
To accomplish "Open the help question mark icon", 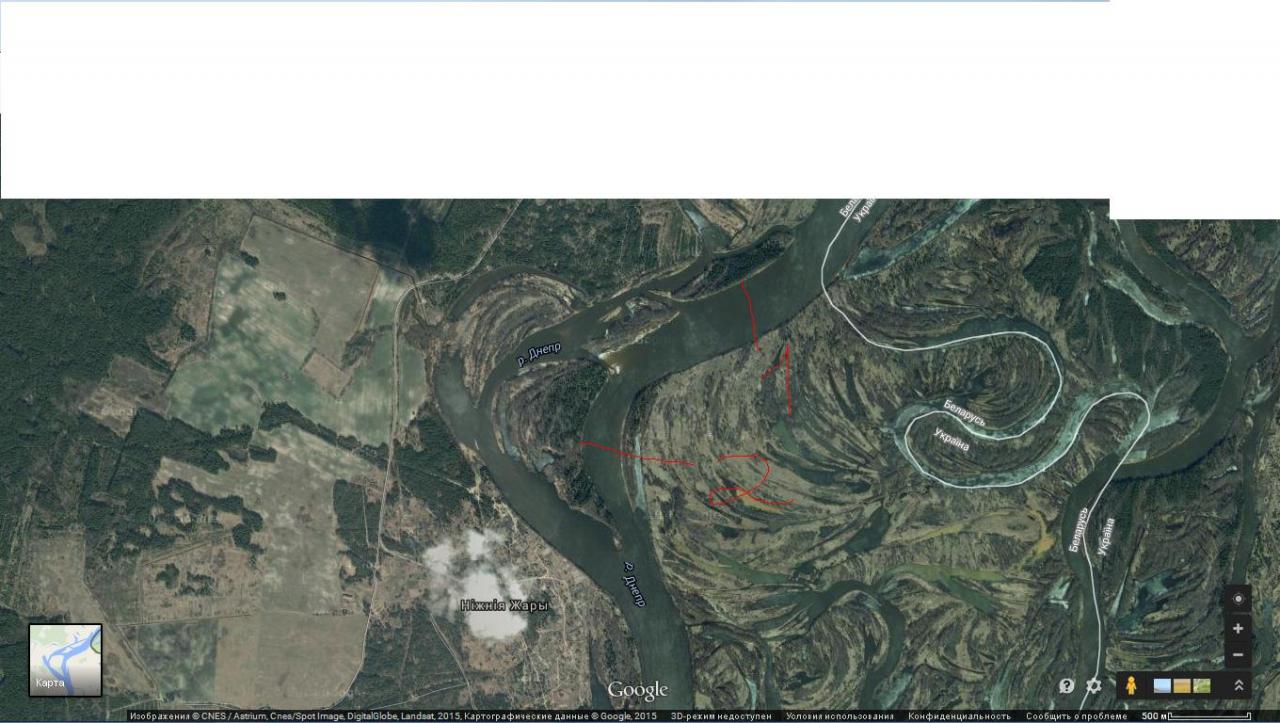I will (1067, 686).
